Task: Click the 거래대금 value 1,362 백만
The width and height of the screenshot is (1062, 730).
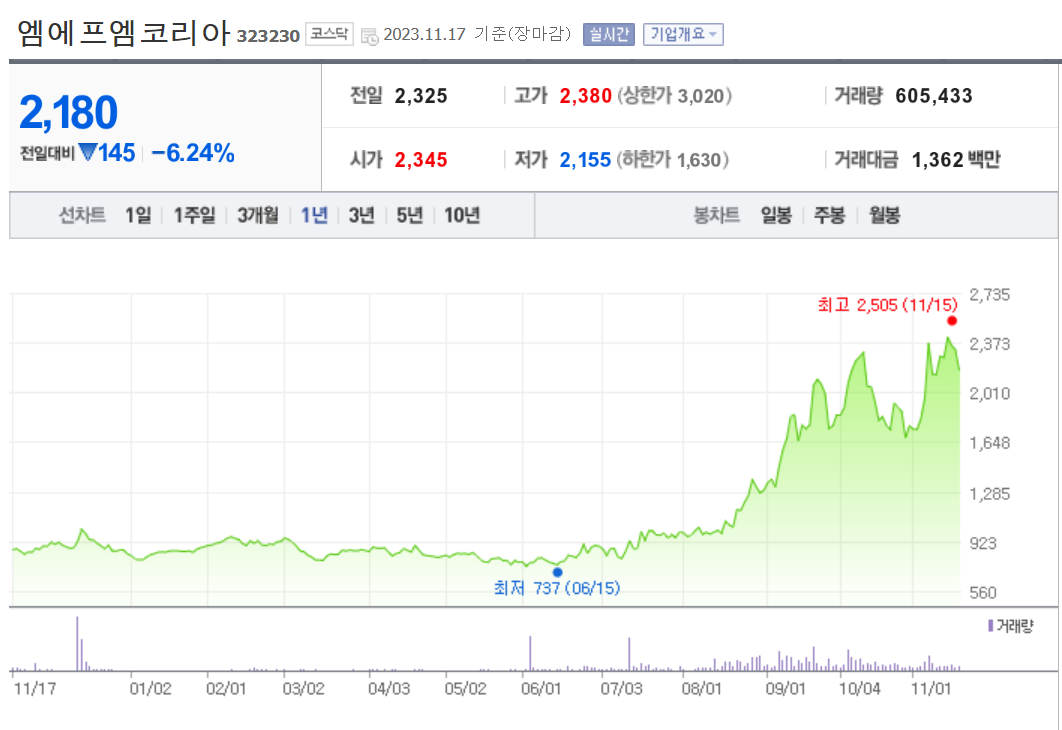Action: [x=956, y=160]
